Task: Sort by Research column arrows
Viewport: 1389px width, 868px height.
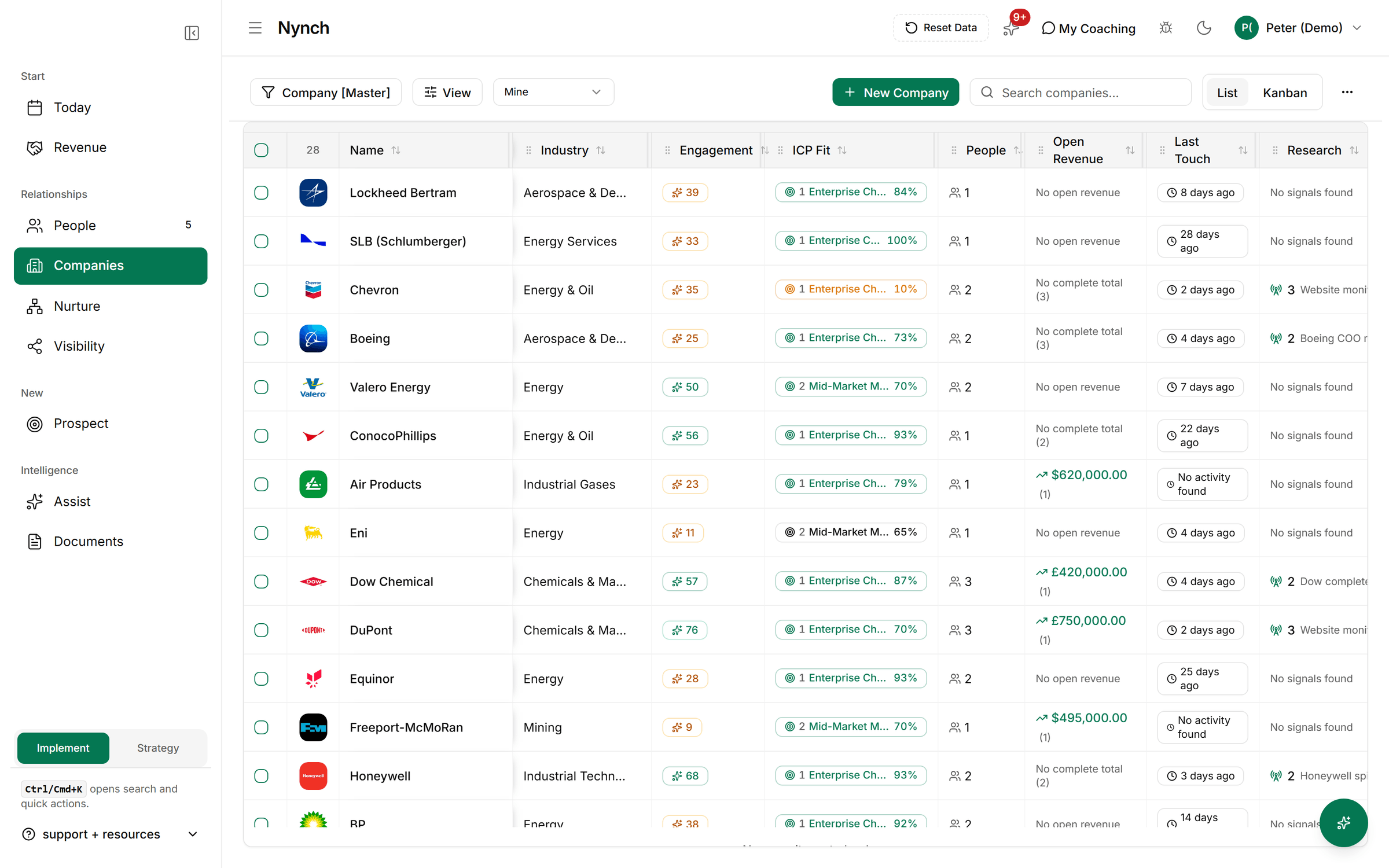Action: coord(1354,150)
